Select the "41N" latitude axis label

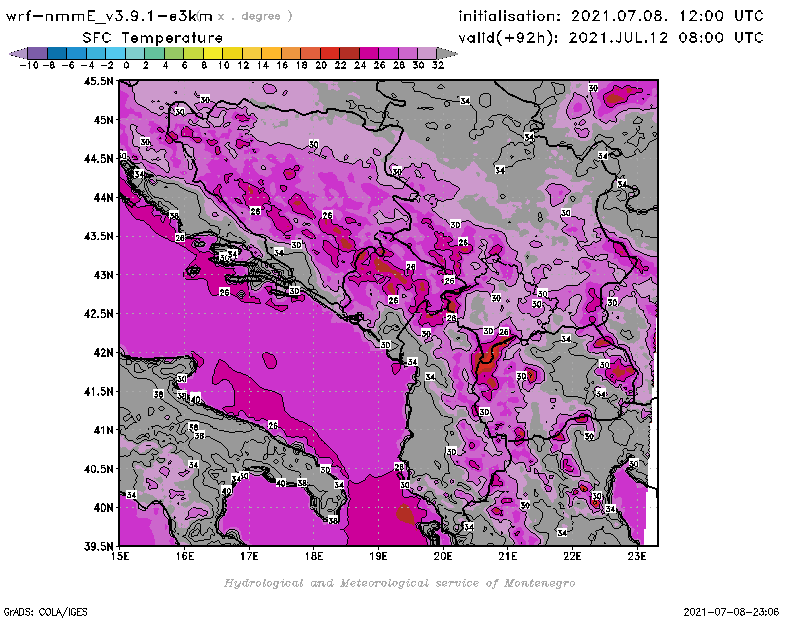click(103, 430)
